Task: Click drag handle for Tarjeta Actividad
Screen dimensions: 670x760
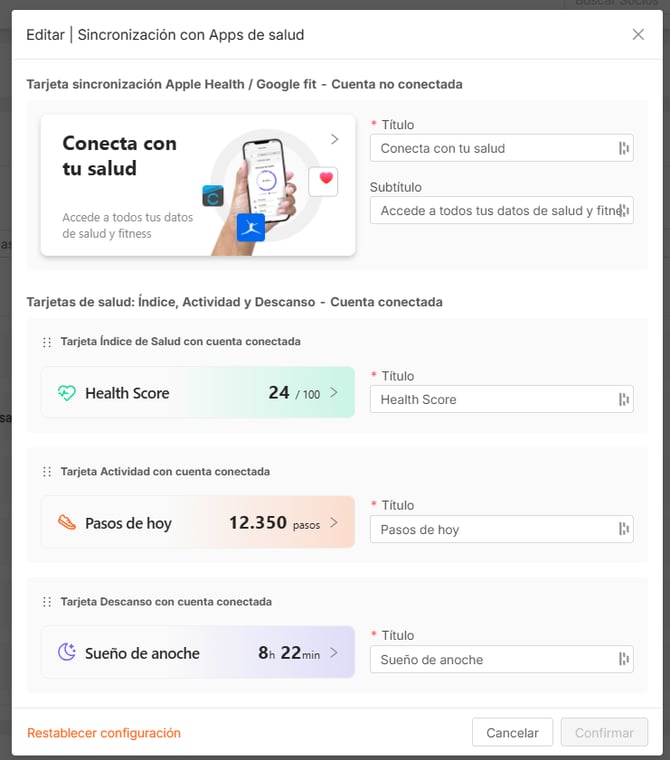Action: click(x=47, y=472)
